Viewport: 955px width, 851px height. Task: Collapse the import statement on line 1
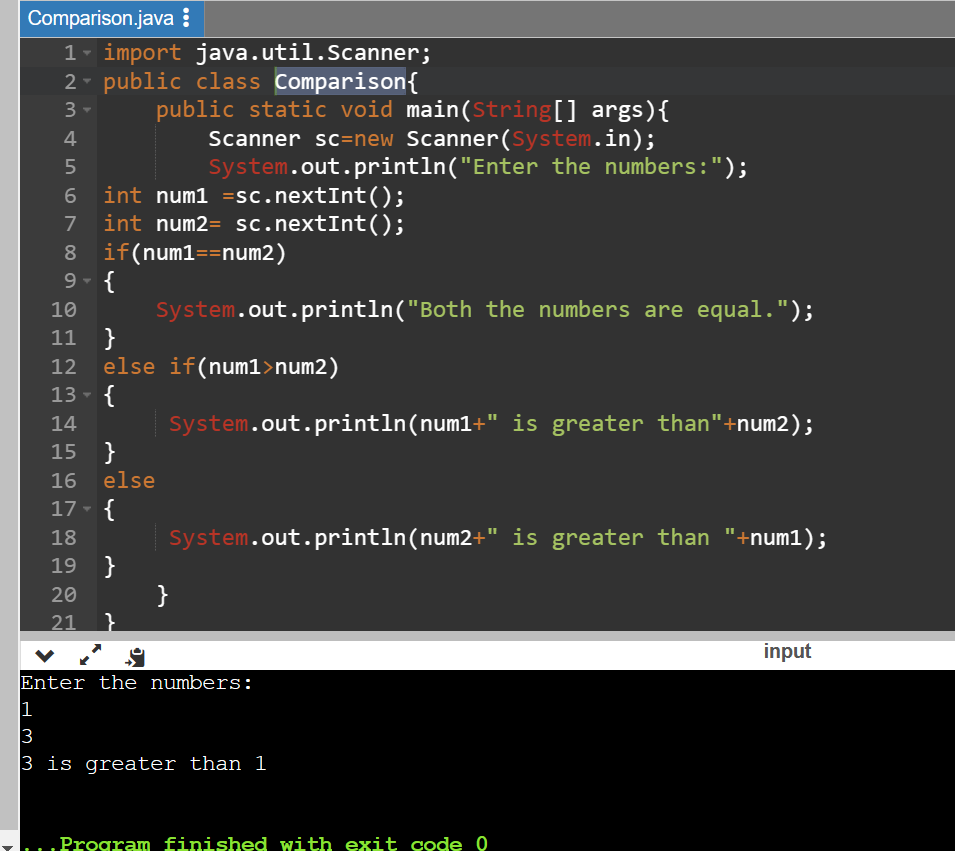(x=85, y=52)
